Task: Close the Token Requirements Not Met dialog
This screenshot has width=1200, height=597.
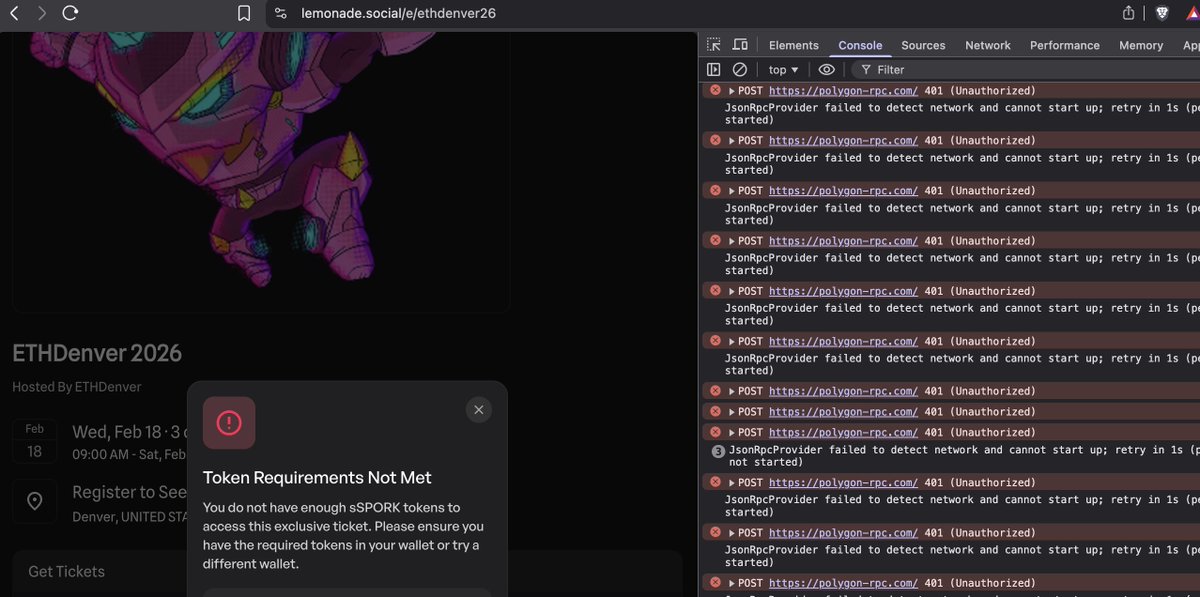Action: point(479,410)
